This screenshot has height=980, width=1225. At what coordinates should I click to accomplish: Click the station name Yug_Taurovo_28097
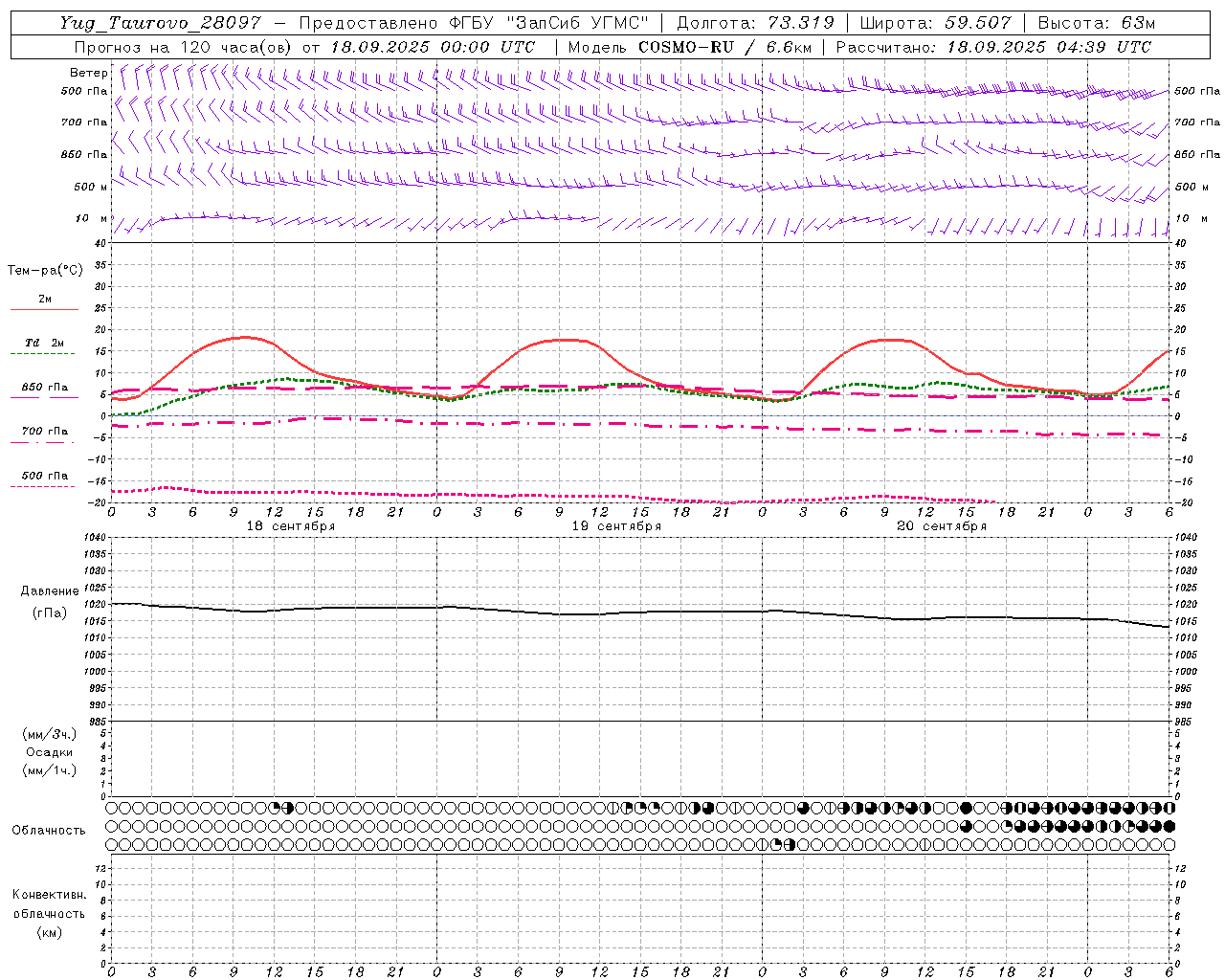[161, 23]
